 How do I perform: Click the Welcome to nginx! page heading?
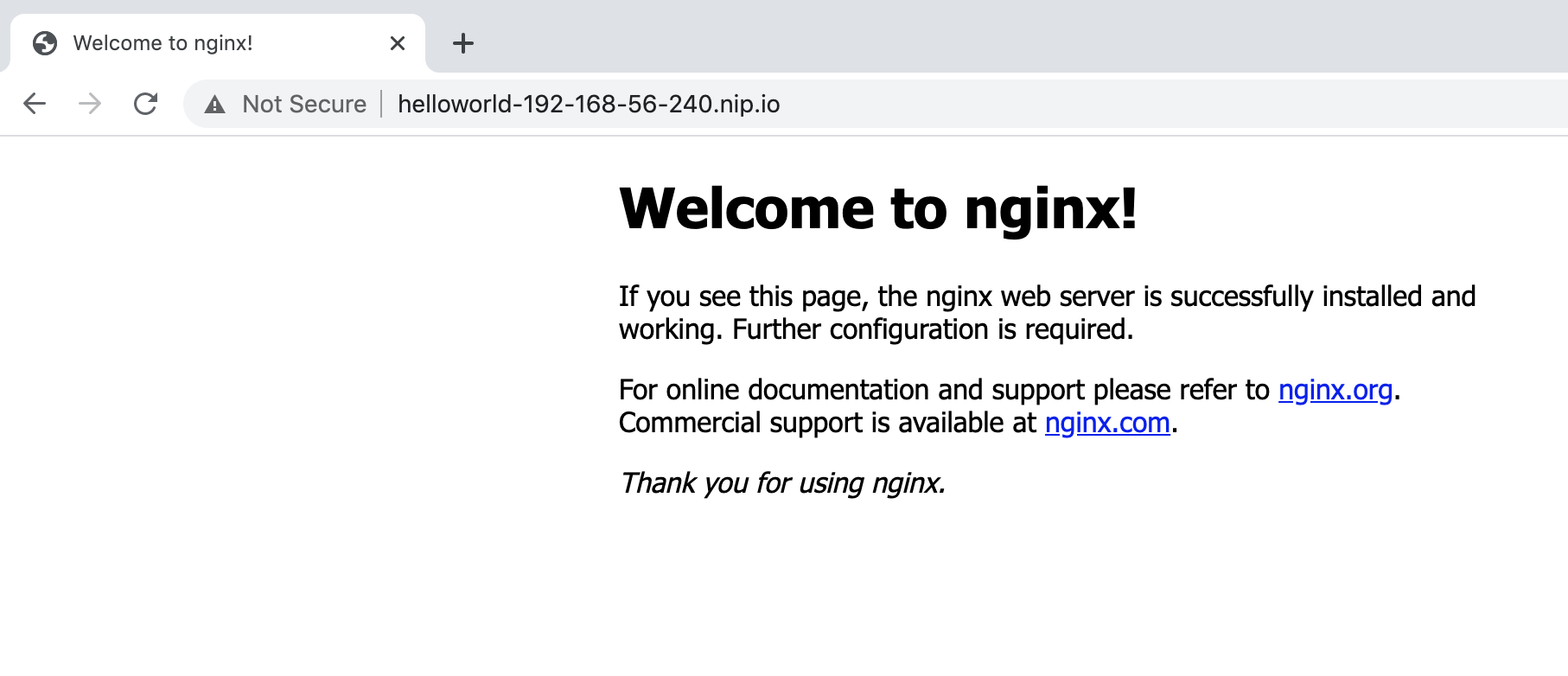[x=878, y=209]
